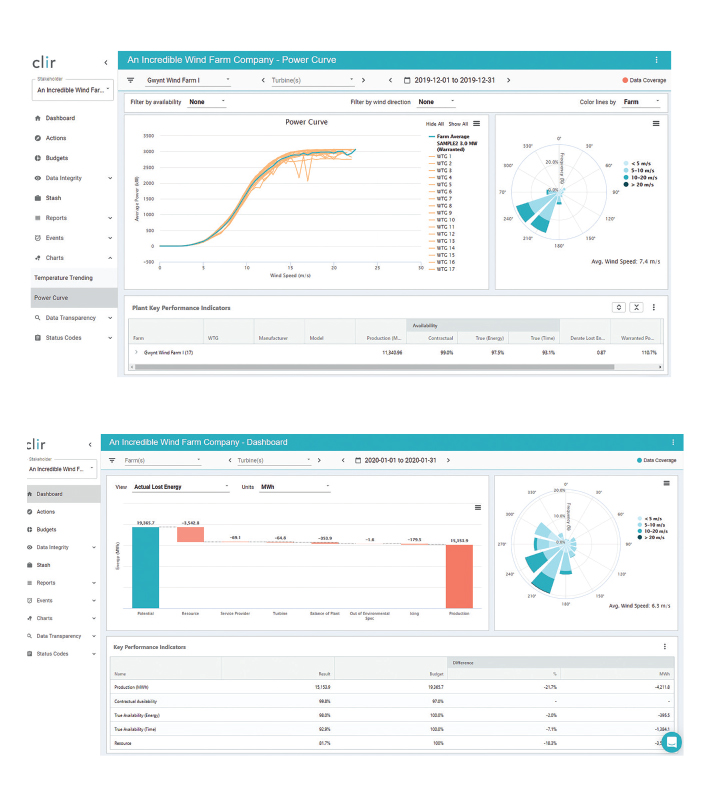Click the teal Potential bar in waterfall chart
This screenshot has height=788, width=714.
click(146, 567)
